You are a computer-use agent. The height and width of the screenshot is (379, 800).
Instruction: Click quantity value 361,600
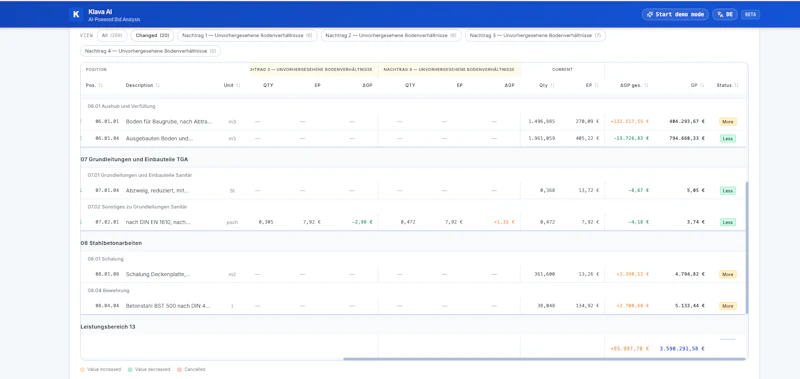[544, 274]
